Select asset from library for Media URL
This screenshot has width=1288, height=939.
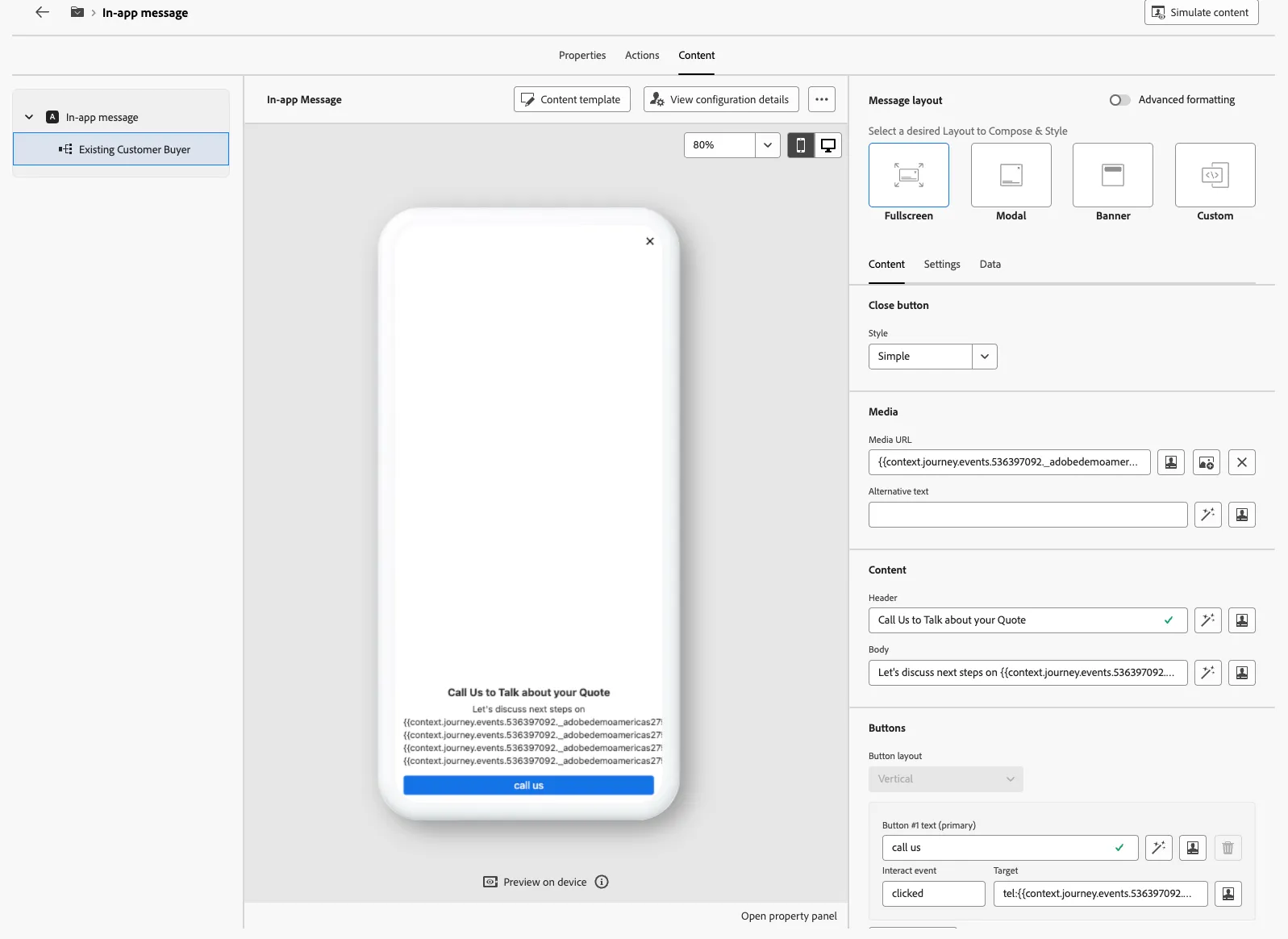click(x=1207, y=462)
